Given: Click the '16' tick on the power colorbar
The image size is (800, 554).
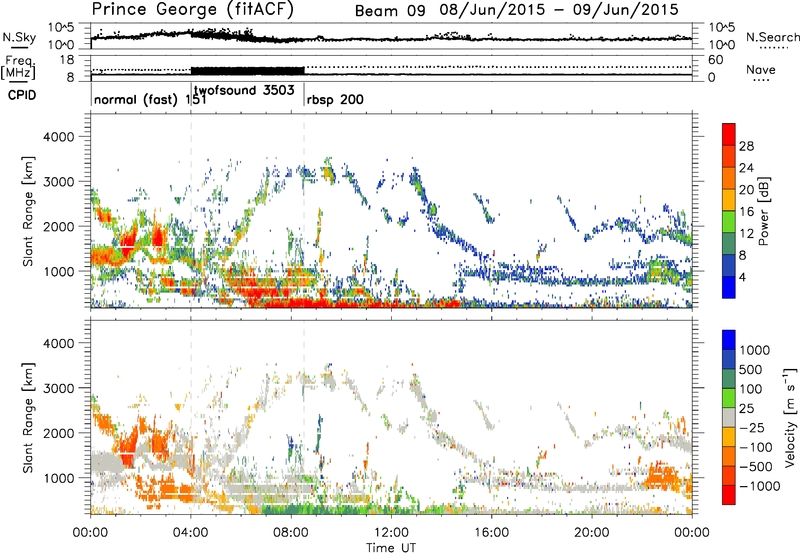Looking at the screenshot, I should pyautogui.click(x=746, y=212).
